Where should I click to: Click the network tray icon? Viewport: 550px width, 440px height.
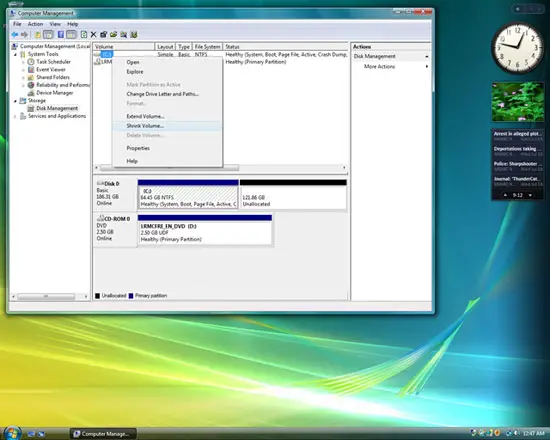(508, 433)
